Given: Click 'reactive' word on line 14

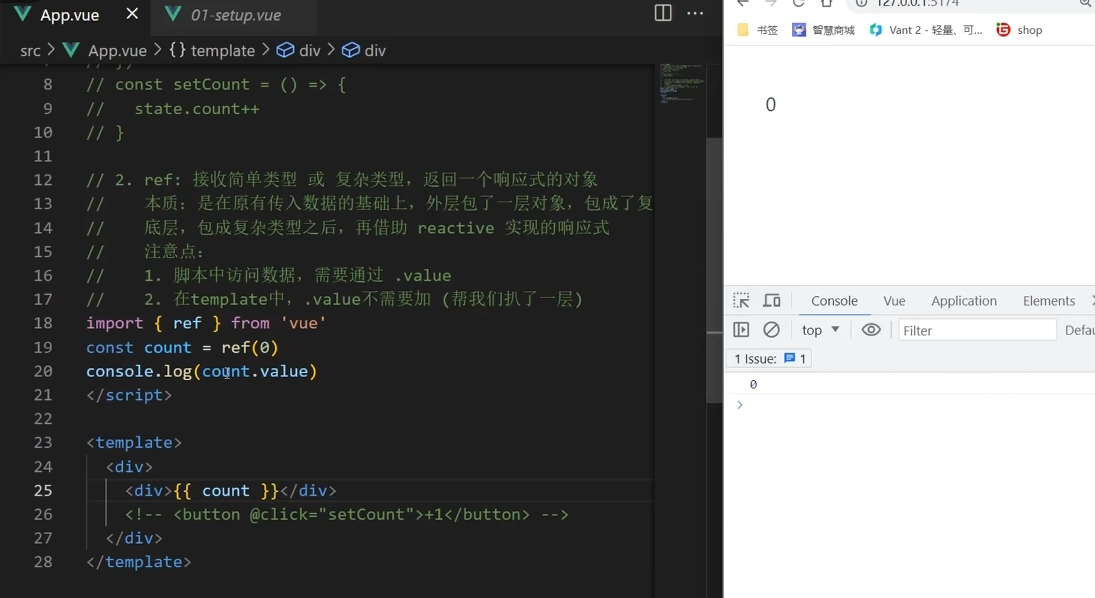Looking at the screenshot, I should (456, 228).
